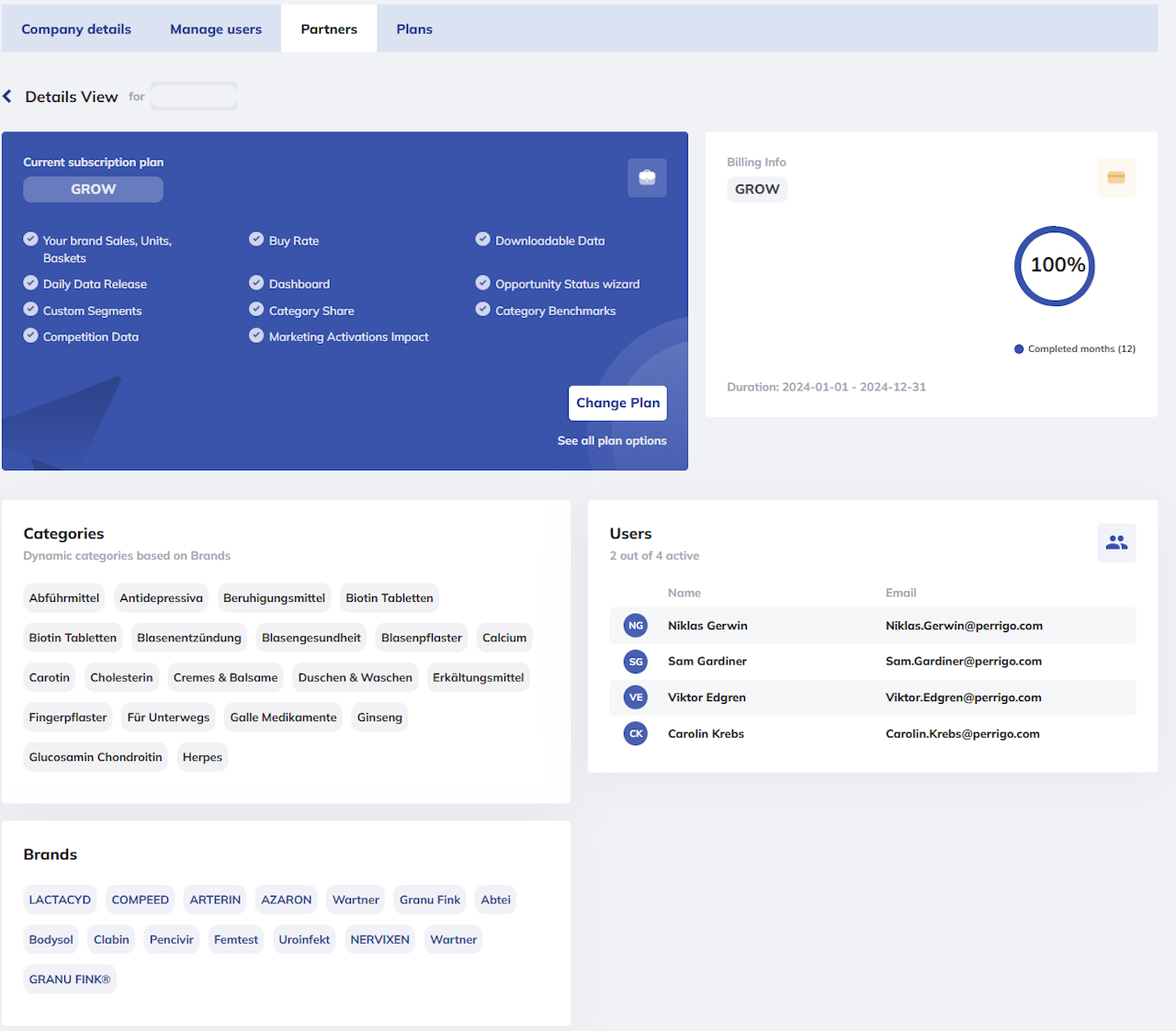Image resolution: width=1176 pixels, height=1031 pixels.
Task: Click the Herpes category chip
Action: pos(202,757)
